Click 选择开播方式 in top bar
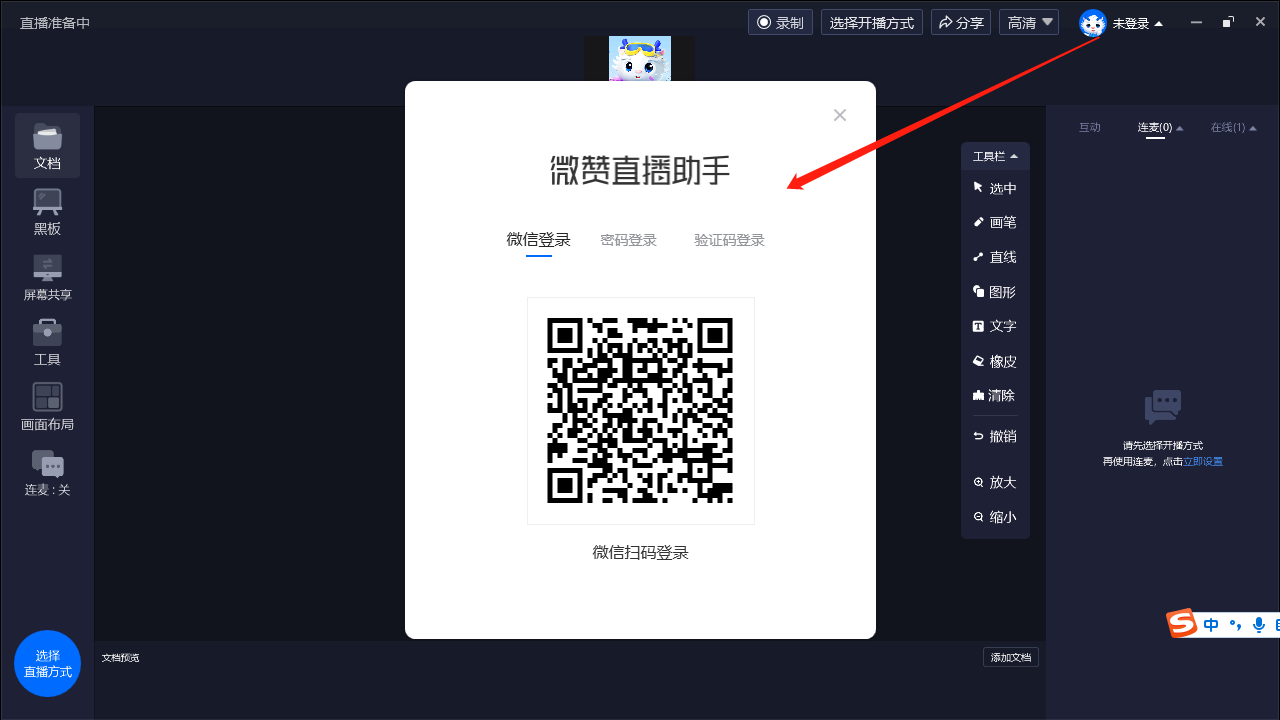 872,22
